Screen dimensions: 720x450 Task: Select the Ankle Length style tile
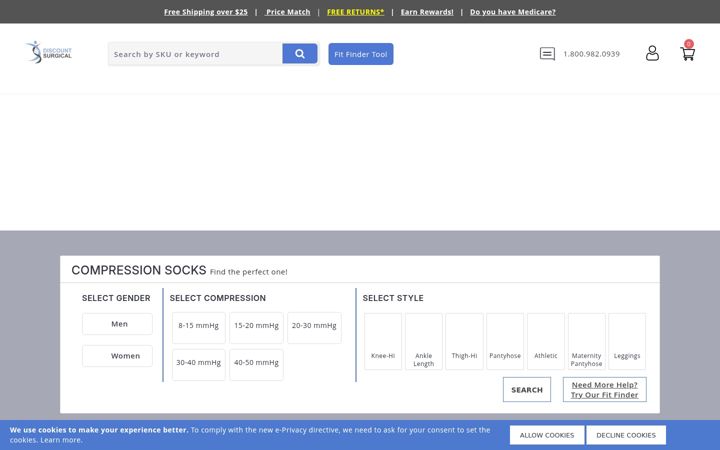[423, 341]
